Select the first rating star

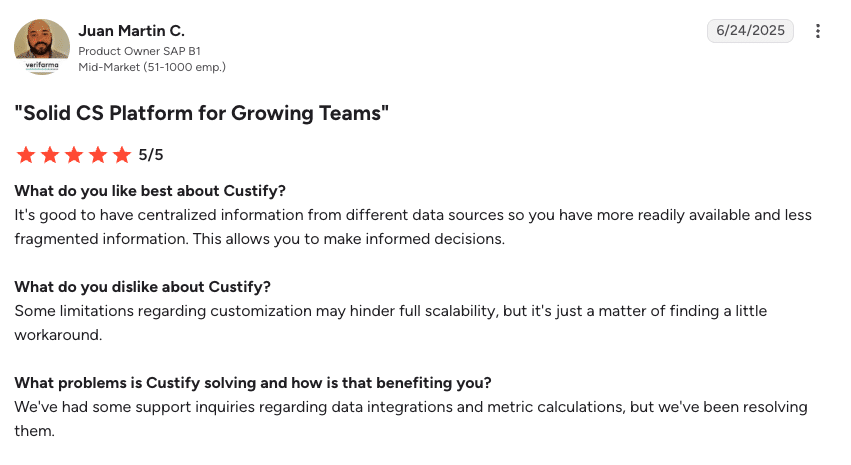tap(26, 155)
